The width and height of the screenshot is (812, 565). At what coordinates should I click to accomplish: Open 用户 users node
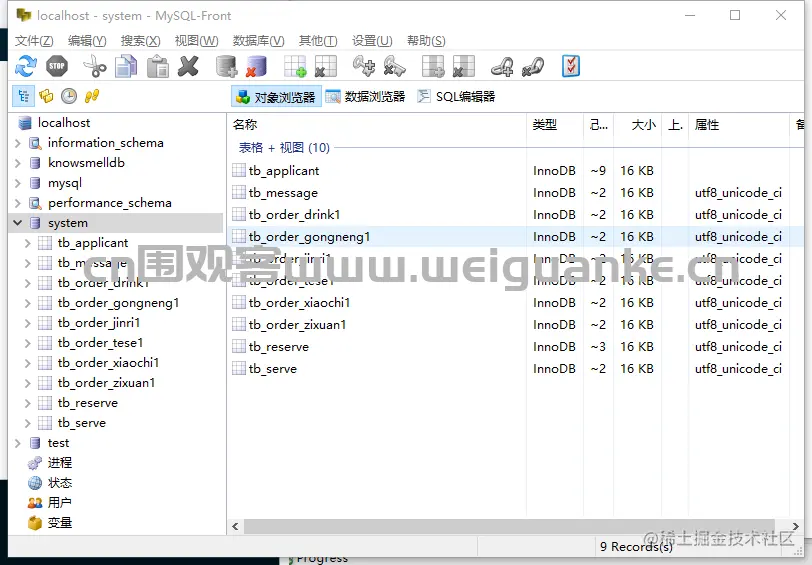click(x=60, y=503)
